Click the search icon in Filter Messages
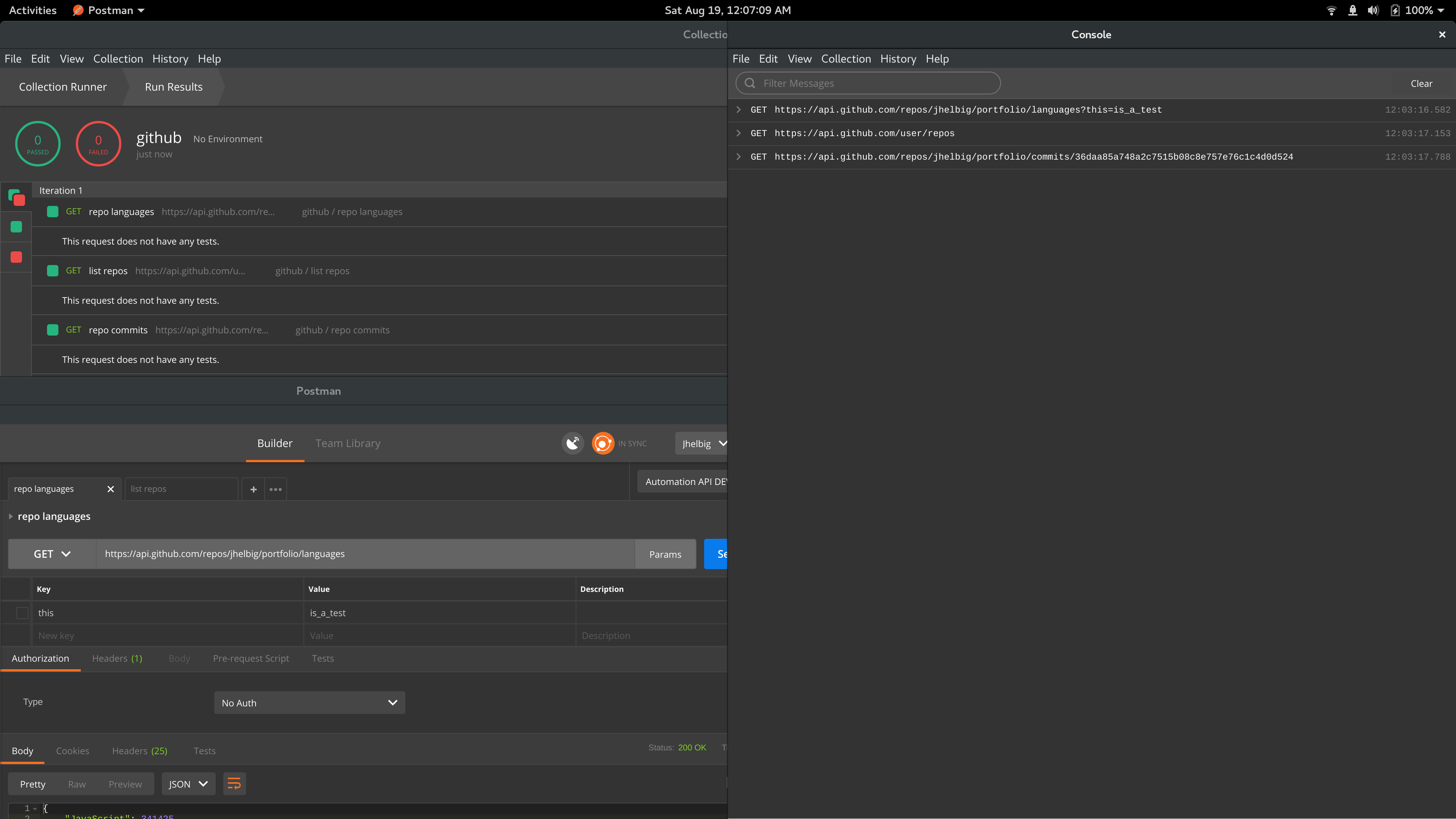Viewport: 1456px width, 819px height. tap(750, 83)
